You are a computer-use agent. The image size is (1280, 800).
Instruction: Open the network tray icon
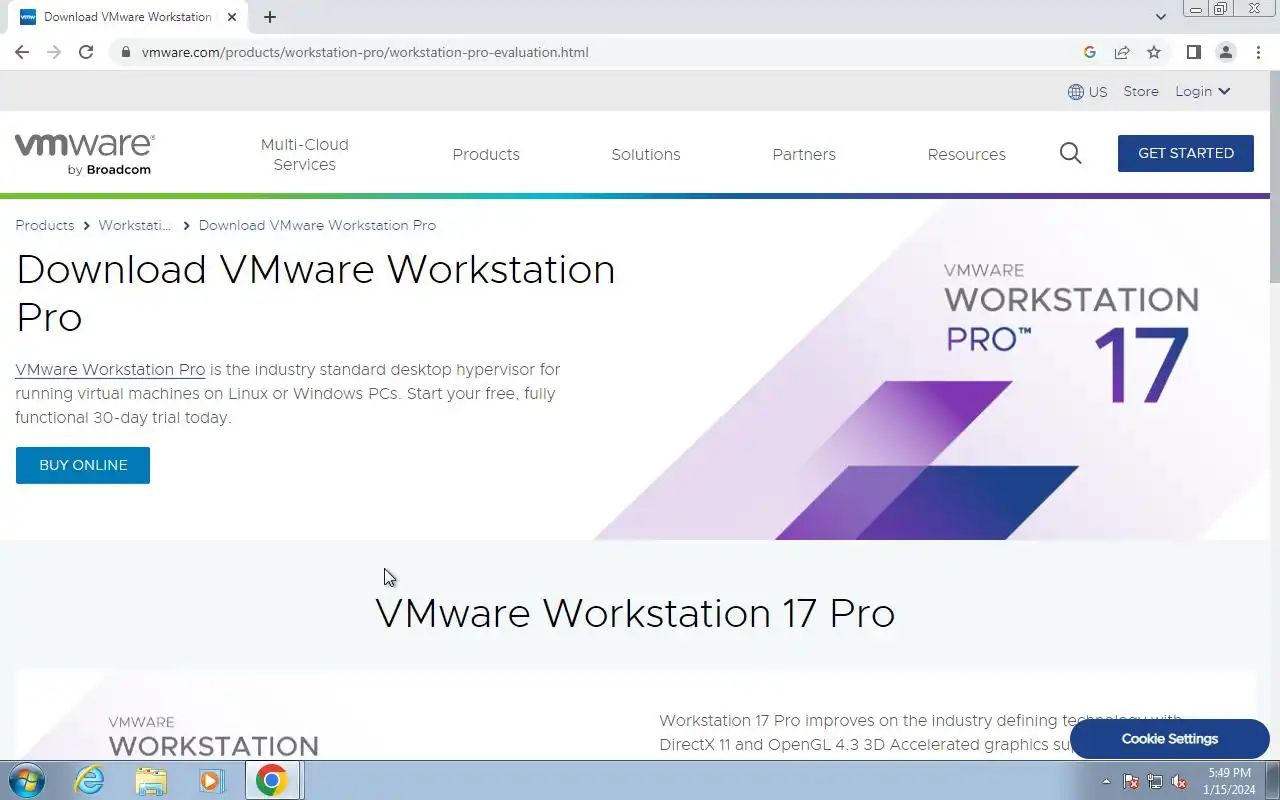pos(1155,781)
